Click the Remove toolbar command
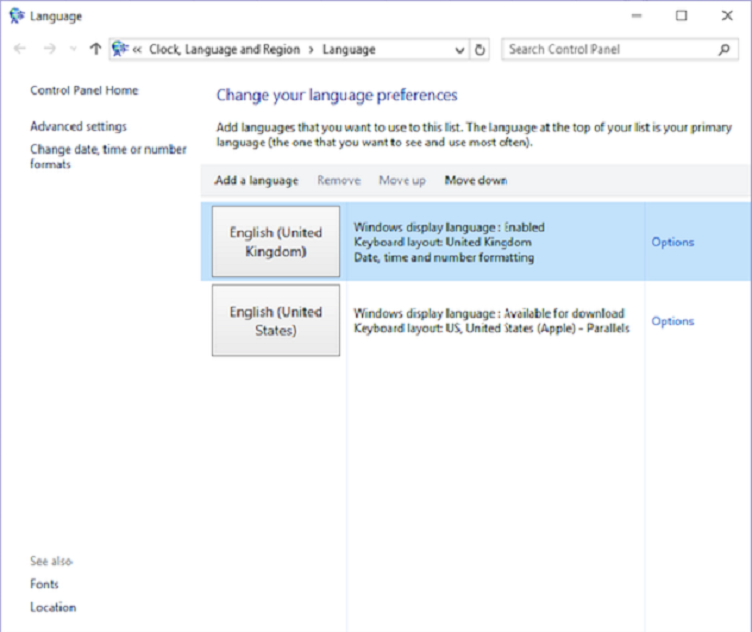The image size is (752, 632). (339, 180)
